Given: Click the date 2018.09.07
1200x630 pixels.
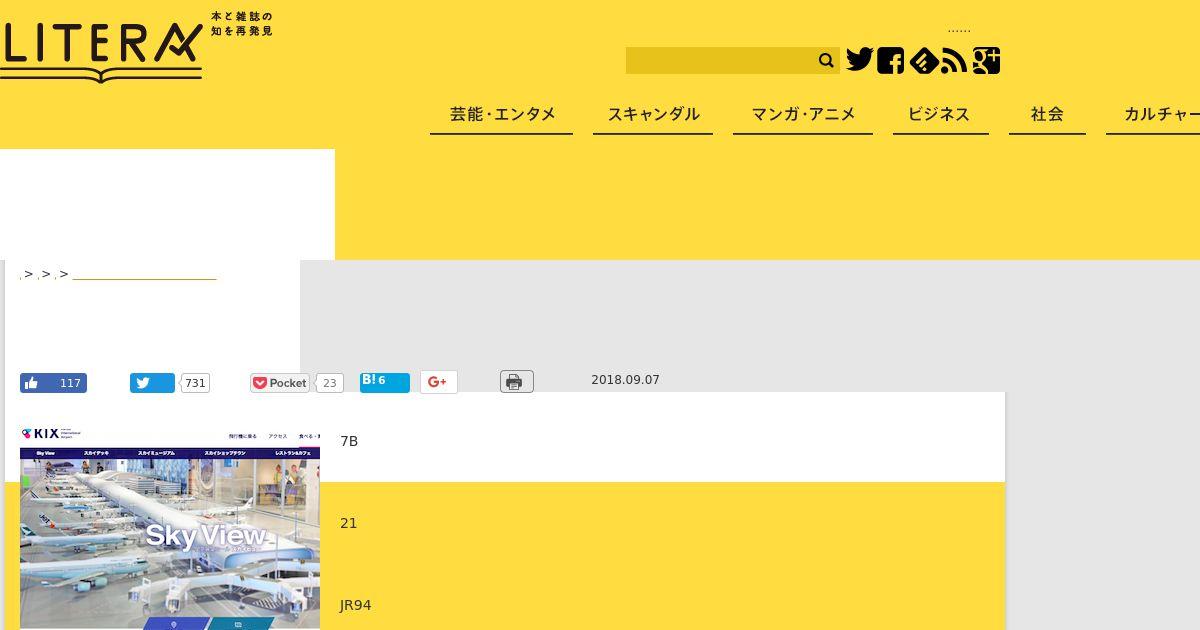Looking at the screenshot, I should point(625,380).
